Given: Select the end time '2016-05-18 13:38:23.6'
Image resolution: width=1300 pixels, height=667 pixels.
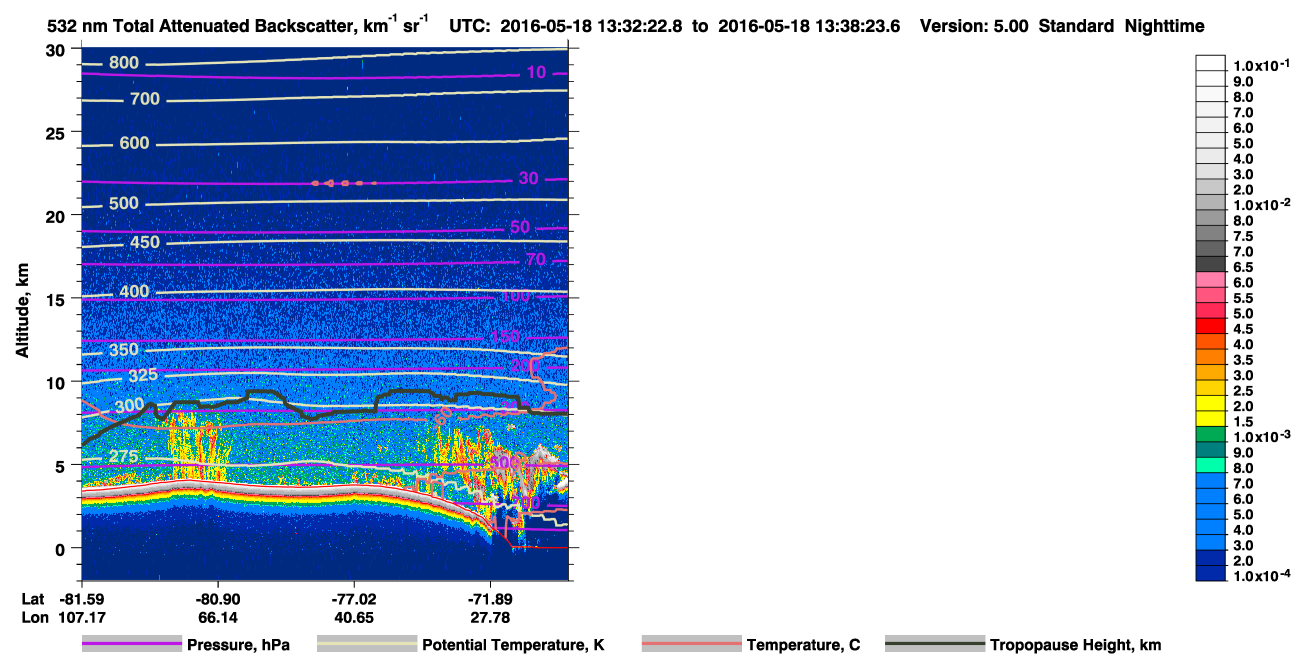Looking at the screenshot, I should (x=807, y=27).
